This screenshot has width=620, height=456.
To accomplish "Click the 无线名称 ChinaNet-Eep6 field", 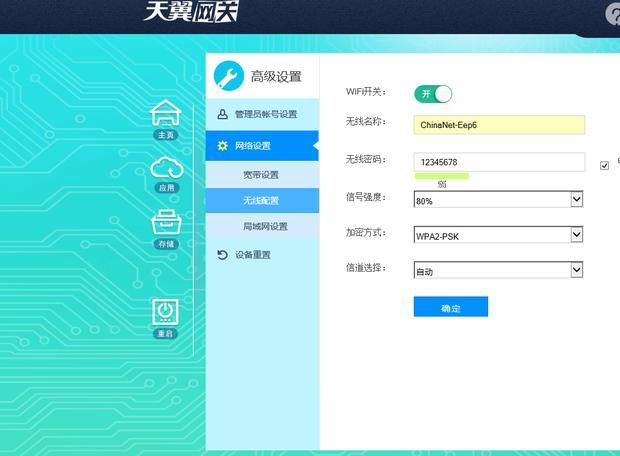I will point(499,125).
